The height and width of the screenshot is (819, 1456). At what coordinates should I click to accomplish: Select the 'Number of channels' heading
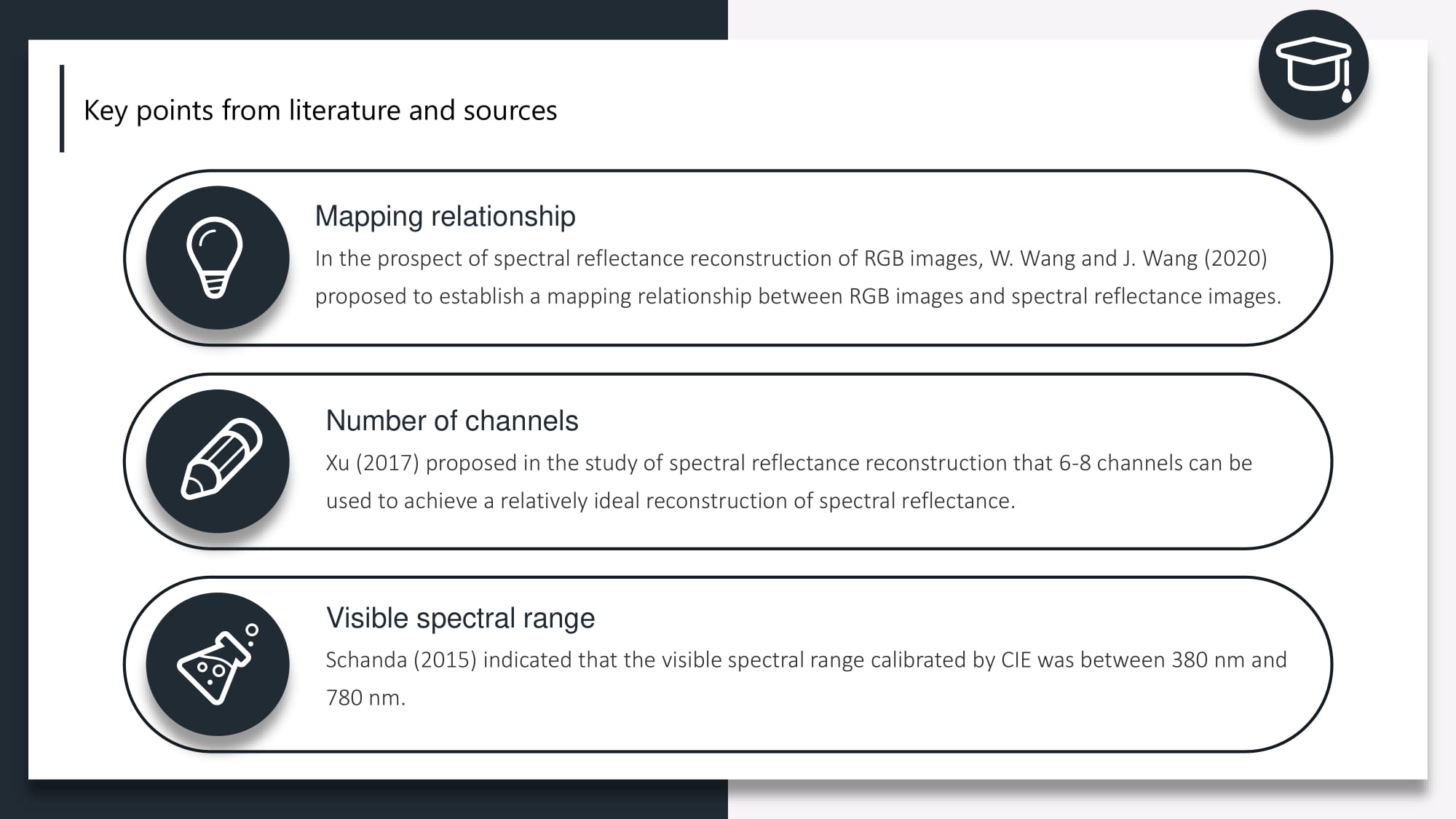452,421
